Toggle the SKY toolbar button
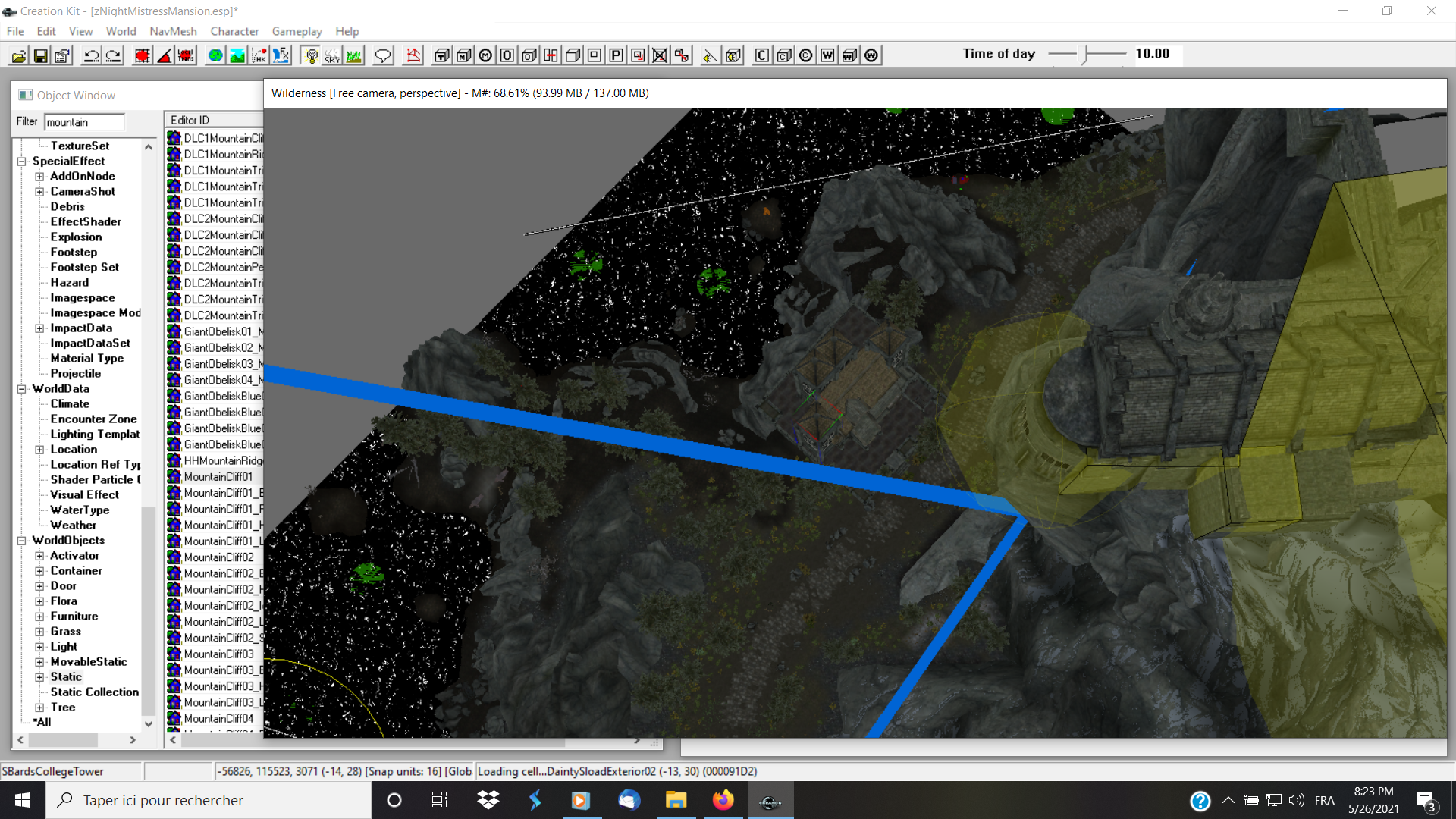 pos(332,55)
